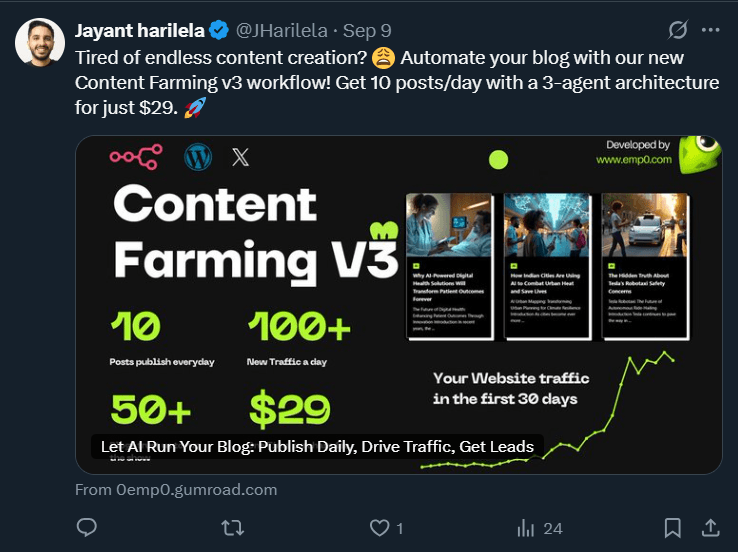738x552 pixels.
Task: Open the Grok explain-post icon
Action: (x=677, y=29)
